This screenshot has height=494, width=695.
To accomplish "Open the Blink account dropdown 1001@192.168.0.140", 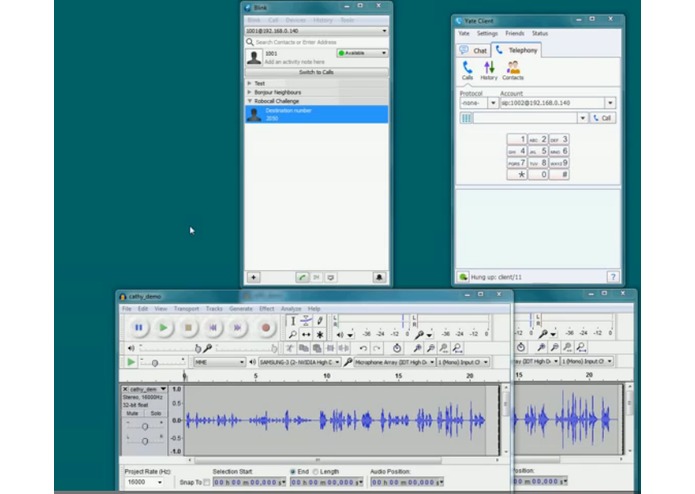I will 316,31.
